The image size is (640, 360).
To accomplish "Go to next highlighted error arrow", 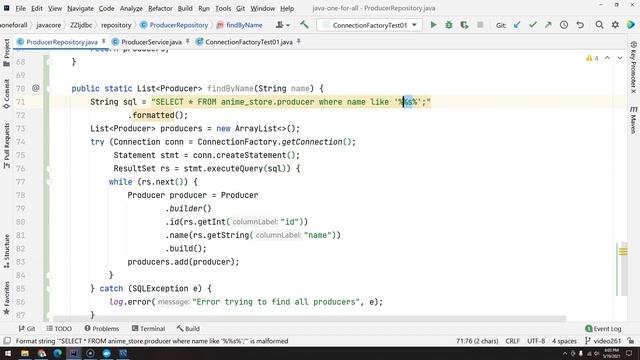I will click(620, 58).
